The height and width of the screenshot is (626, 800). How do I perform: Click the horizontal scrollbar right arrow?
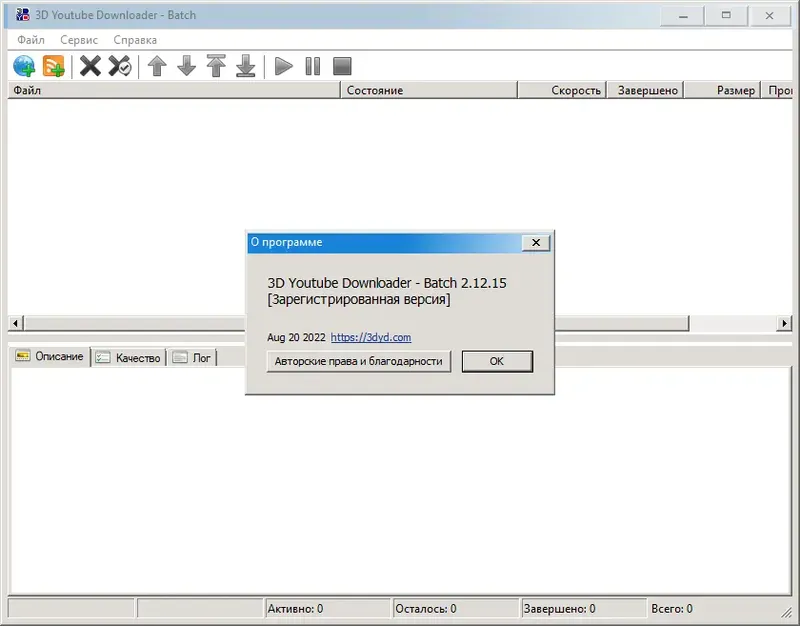pyautogui.click(x=784, y=323)
